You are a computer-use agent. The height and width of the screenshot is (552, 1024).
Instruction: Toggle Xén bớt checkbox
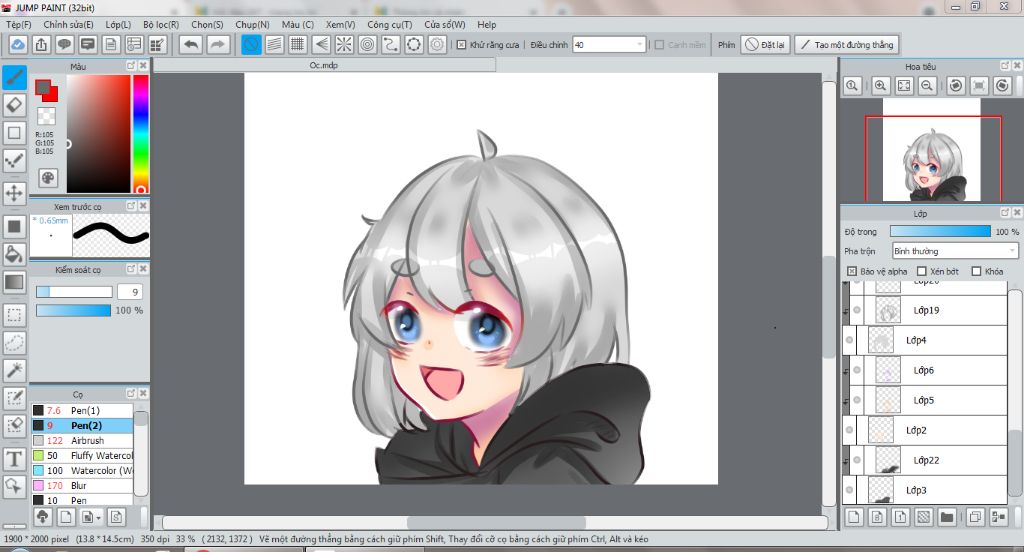point(921,271)
